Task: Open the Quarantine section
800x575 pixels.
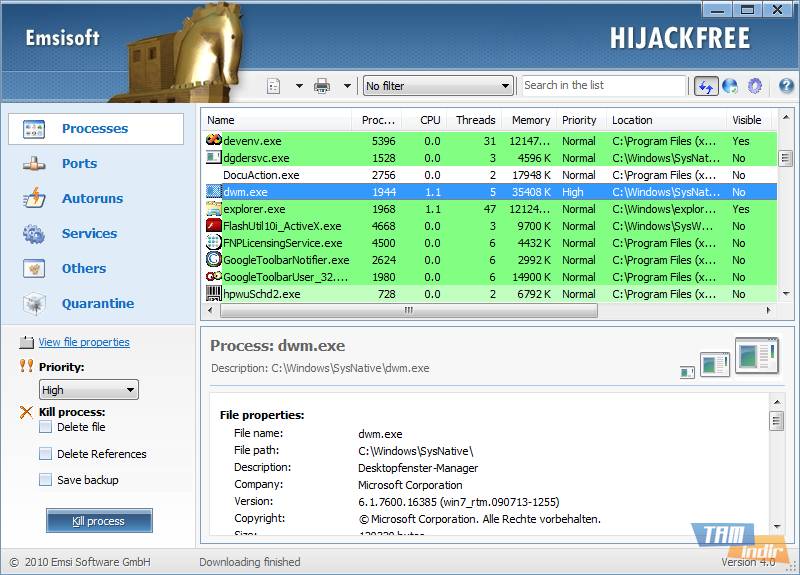Action: [97, 303]
